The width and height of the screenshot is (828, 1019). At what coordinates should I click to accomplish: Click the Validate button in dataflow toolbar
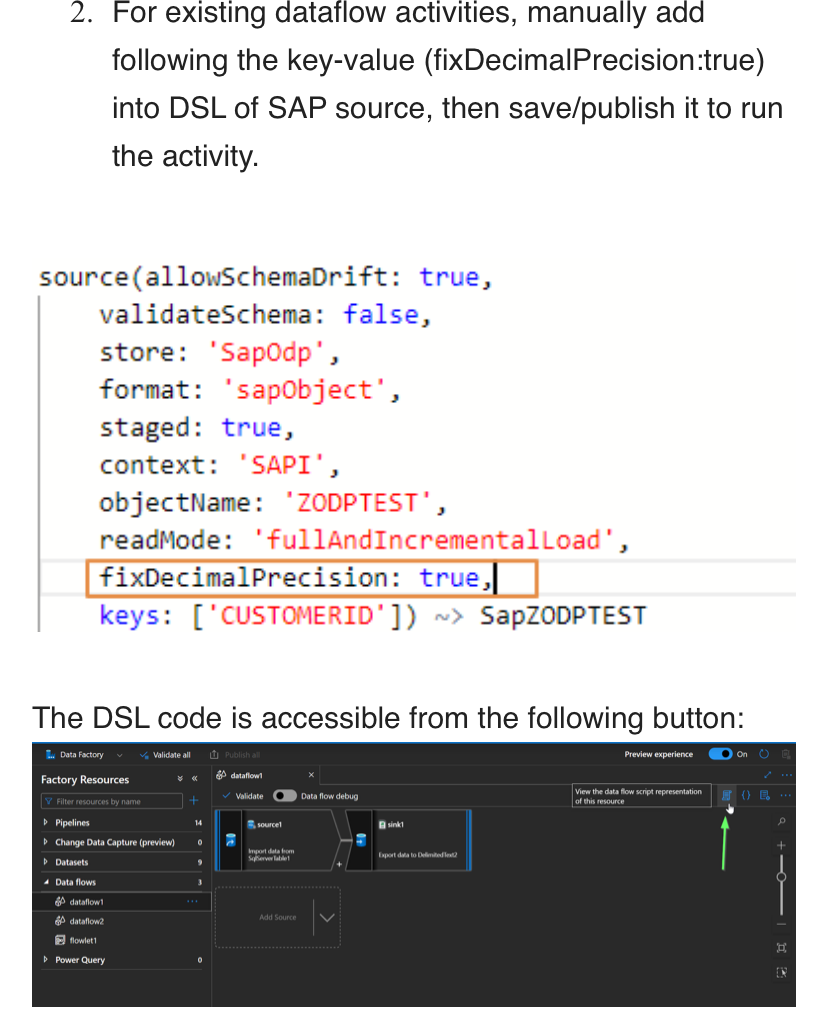click(242, 795)
